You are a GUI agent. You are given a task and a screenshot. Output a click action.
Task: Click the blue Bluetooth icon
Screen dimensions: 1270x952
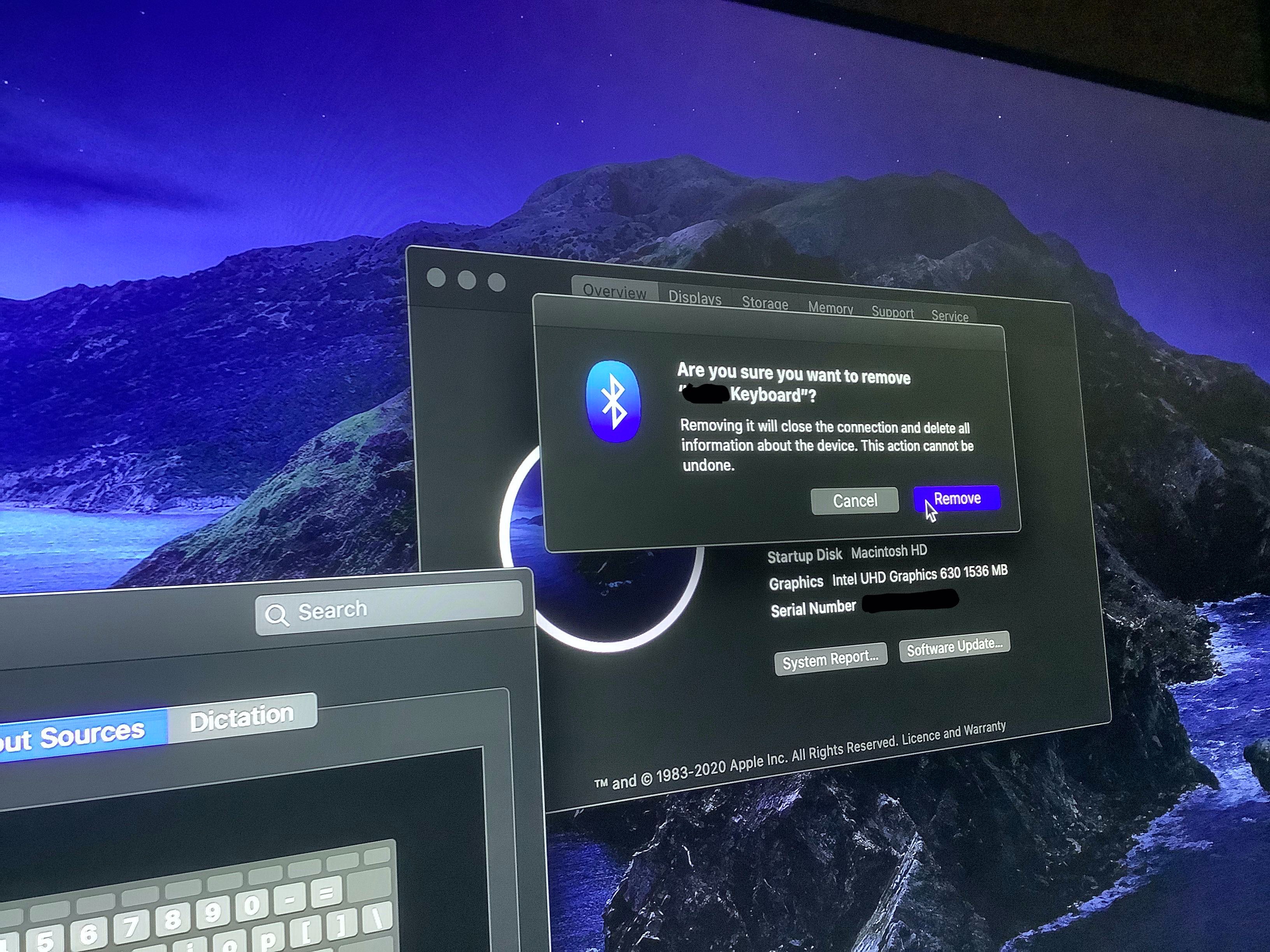click(613, 401)
